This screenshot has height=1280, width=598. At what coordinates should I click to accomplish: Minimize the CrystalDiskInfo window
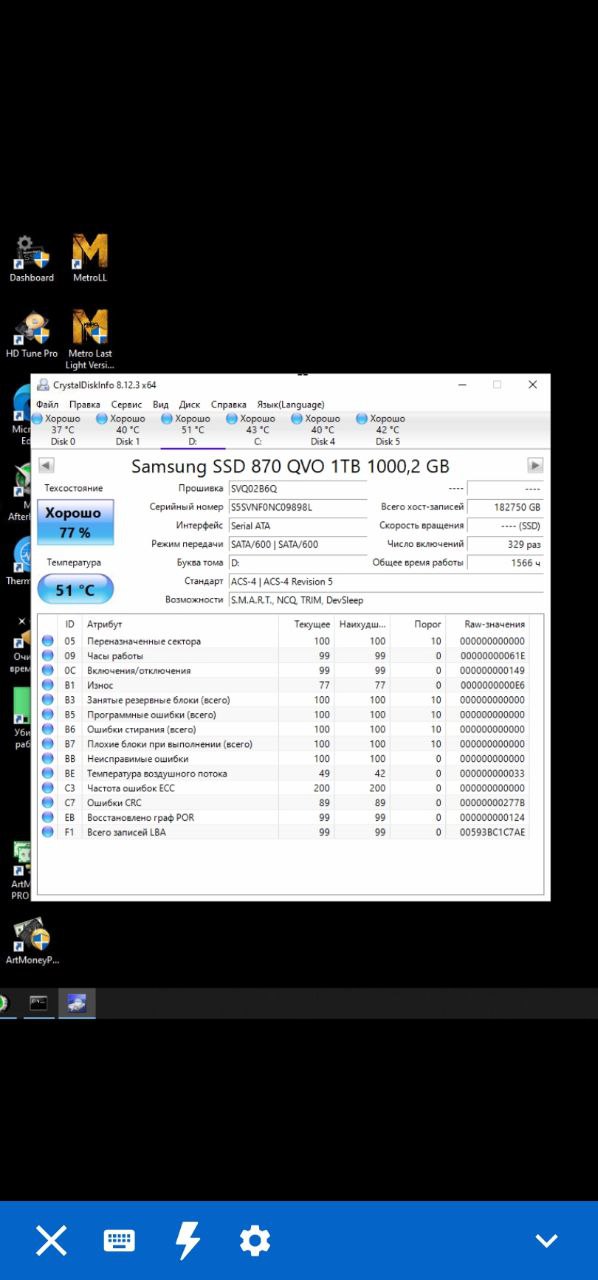(x=462, y=385)
